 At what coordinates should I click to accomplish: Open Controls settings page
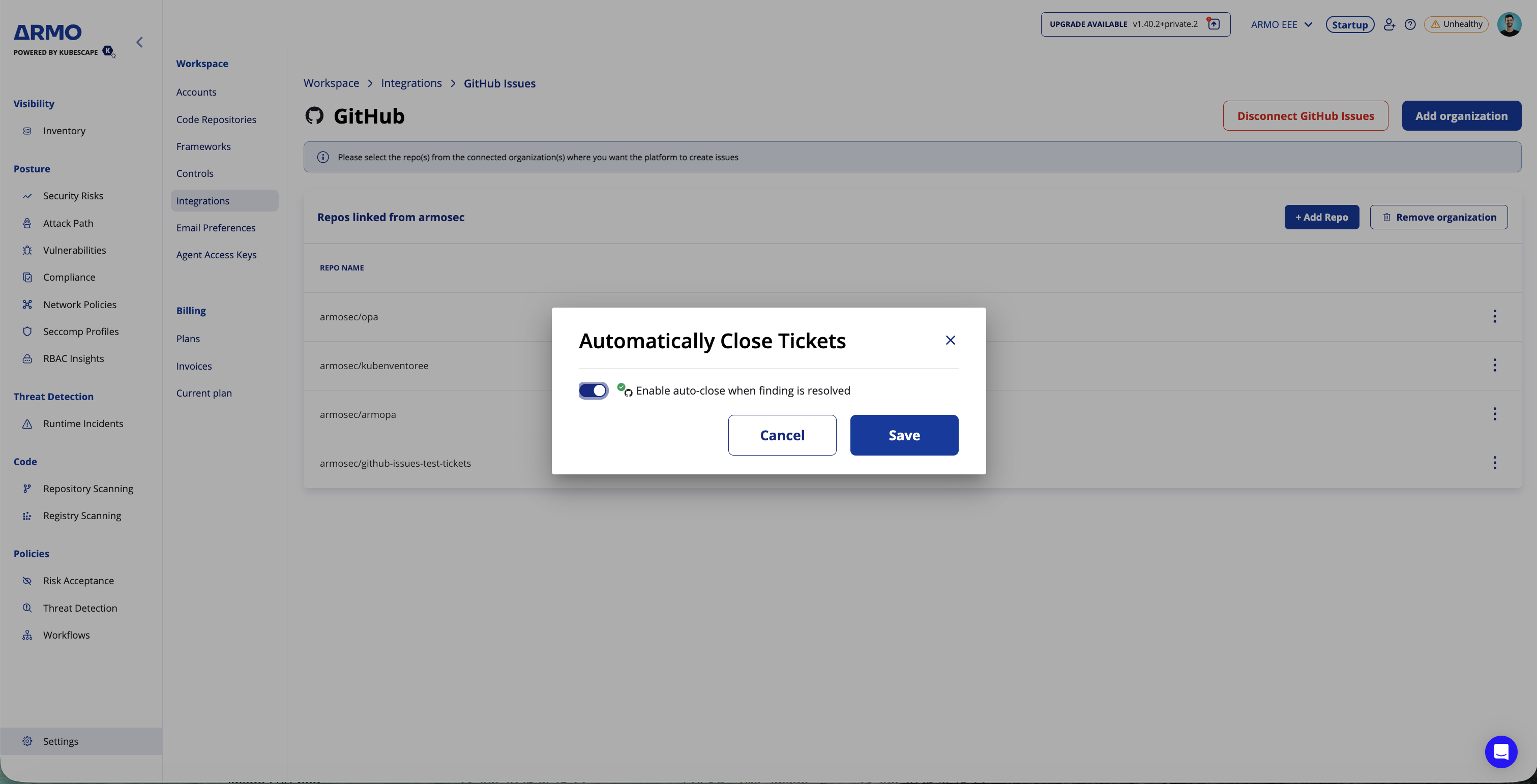click(x=194, y=173)
